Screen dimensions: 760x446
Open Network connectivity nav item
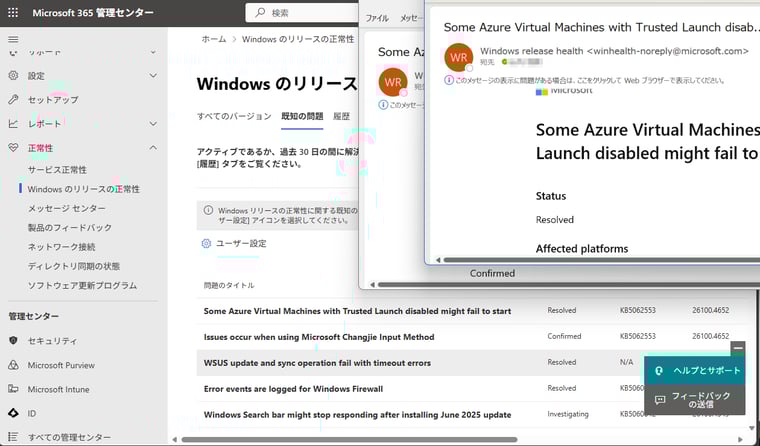coord(62,247)
